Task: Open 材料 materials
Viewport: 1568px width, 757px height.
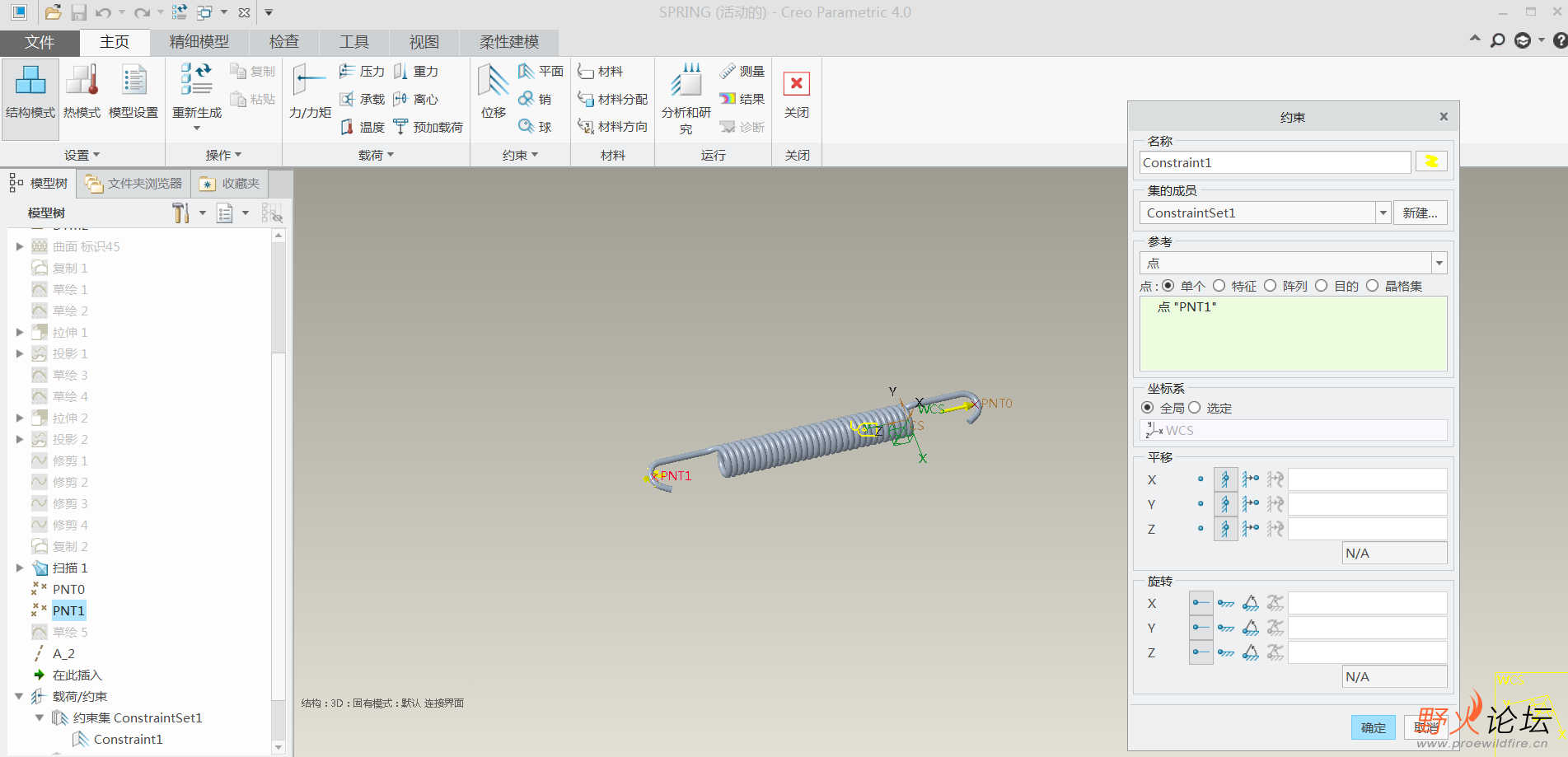Action: 600,72
